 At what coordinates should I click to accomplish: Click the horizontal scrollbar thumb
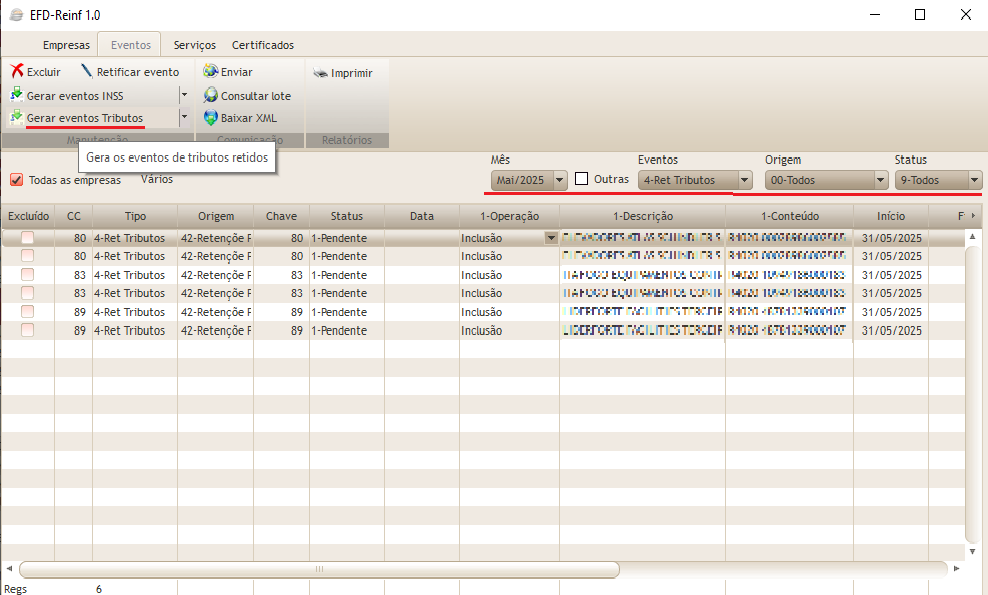pyautogui.click(x=319, y=569)
